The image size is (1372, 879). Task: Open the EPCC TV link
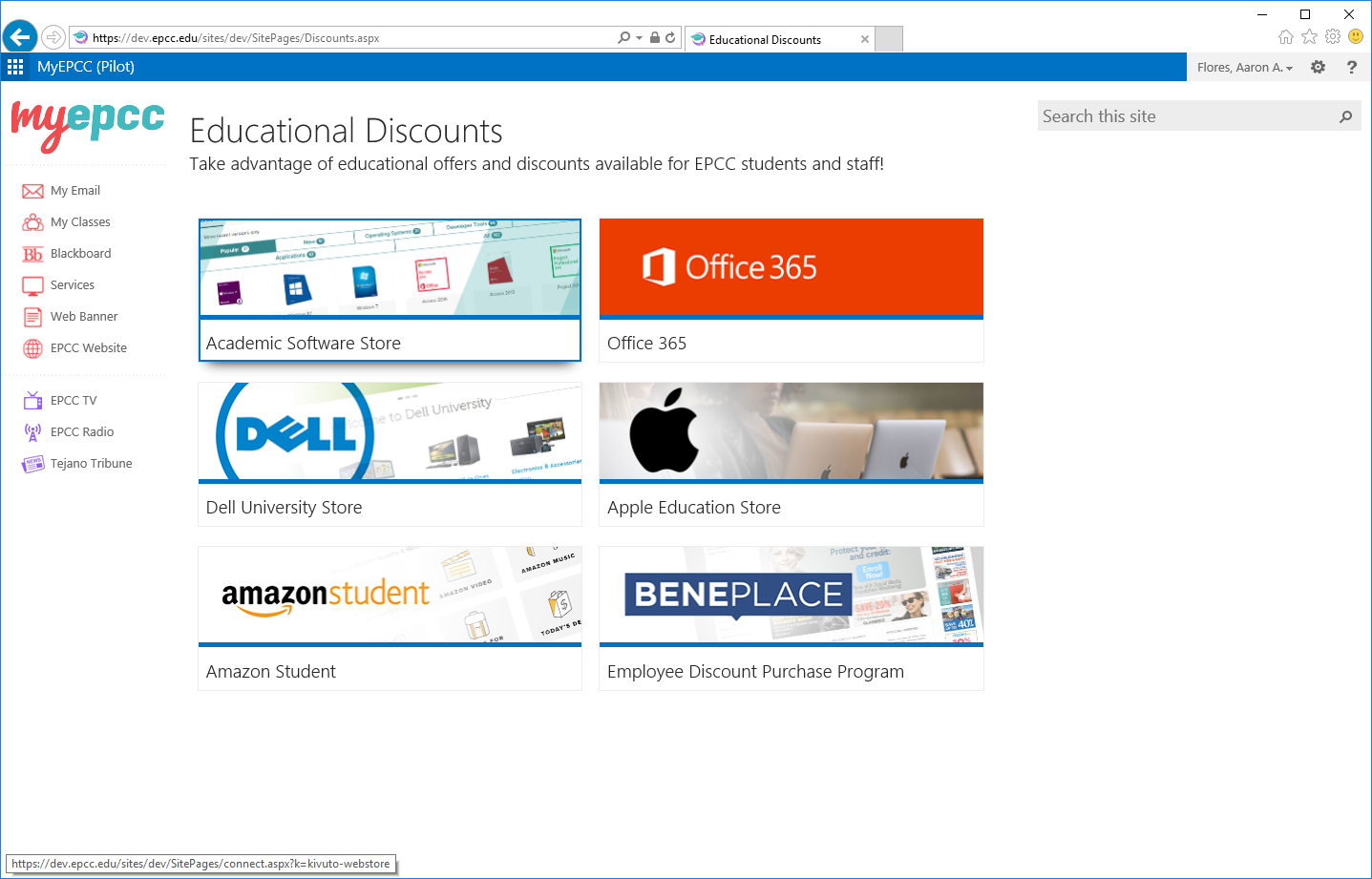click(x=74, y=401)
